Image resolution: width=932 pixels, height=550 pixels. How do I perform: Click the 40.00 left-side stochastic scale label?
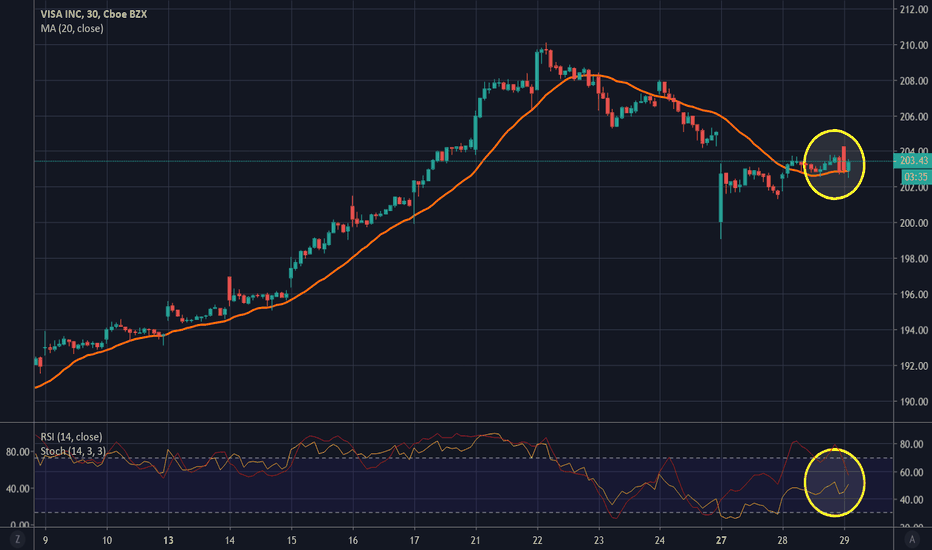tap(18, 489)
